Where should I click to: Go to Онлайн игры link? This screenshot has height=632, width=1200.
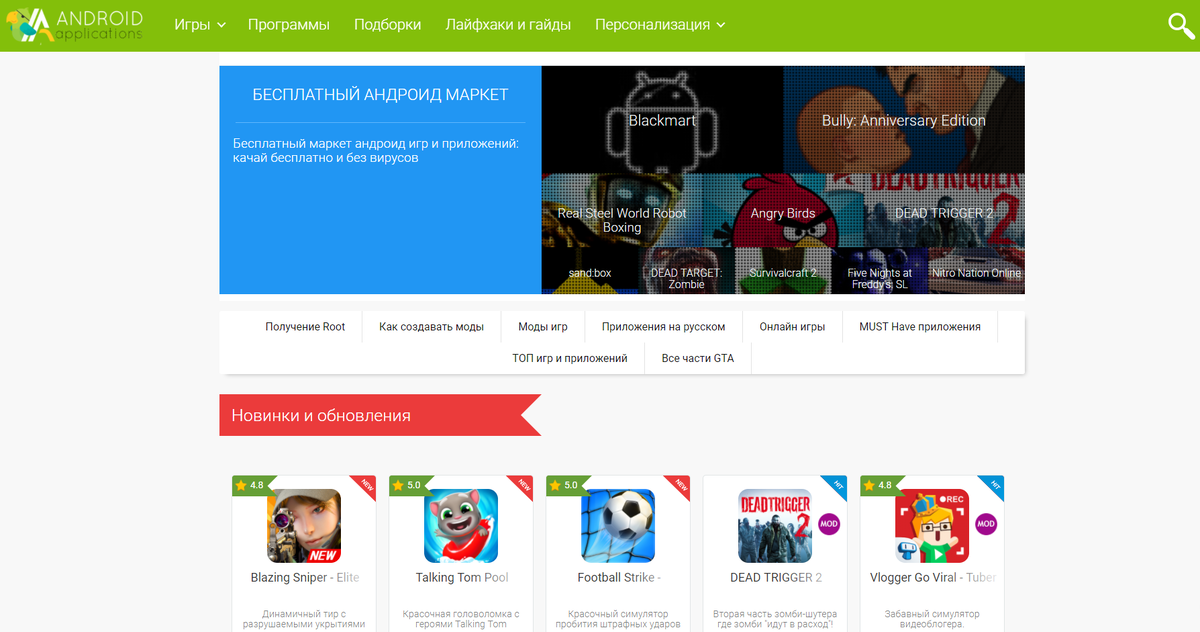coord(792,327)
